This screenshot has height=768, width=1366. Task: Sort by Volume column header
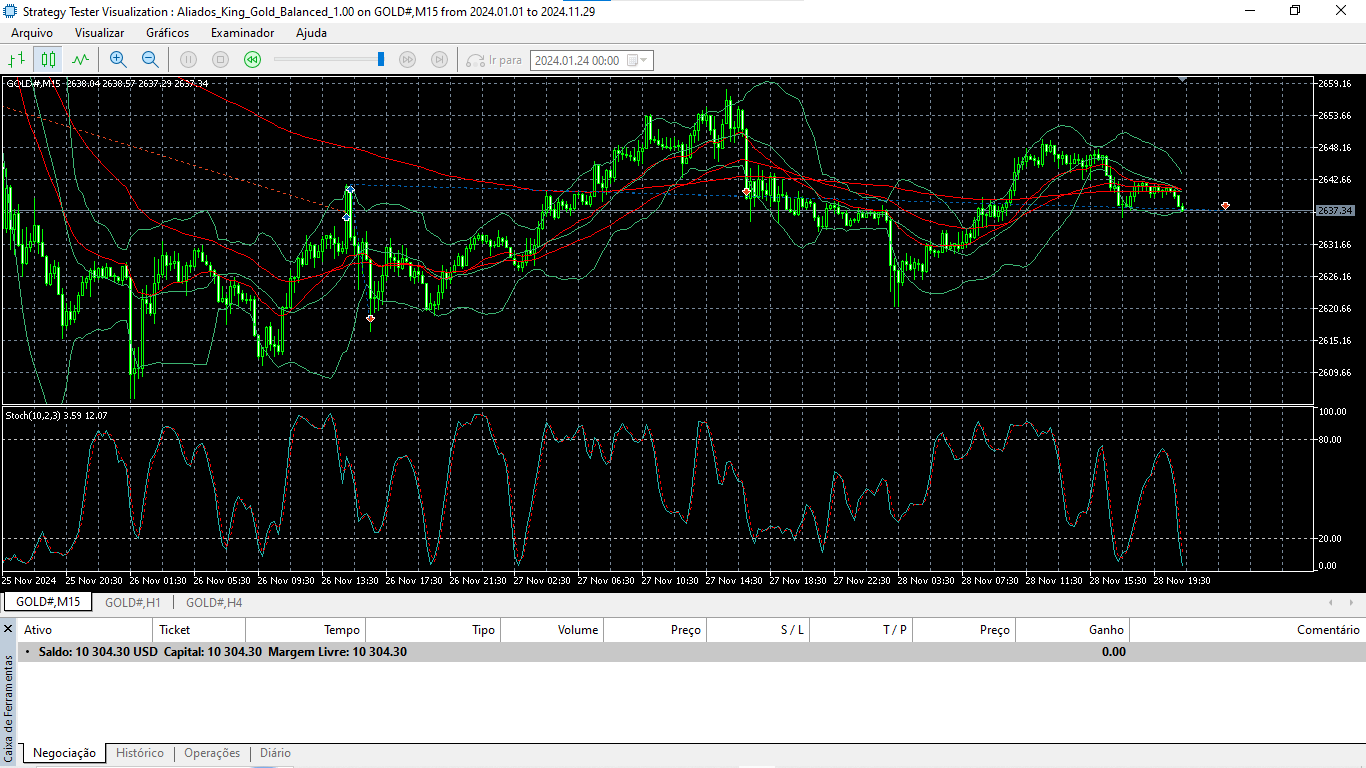(552, 630)
